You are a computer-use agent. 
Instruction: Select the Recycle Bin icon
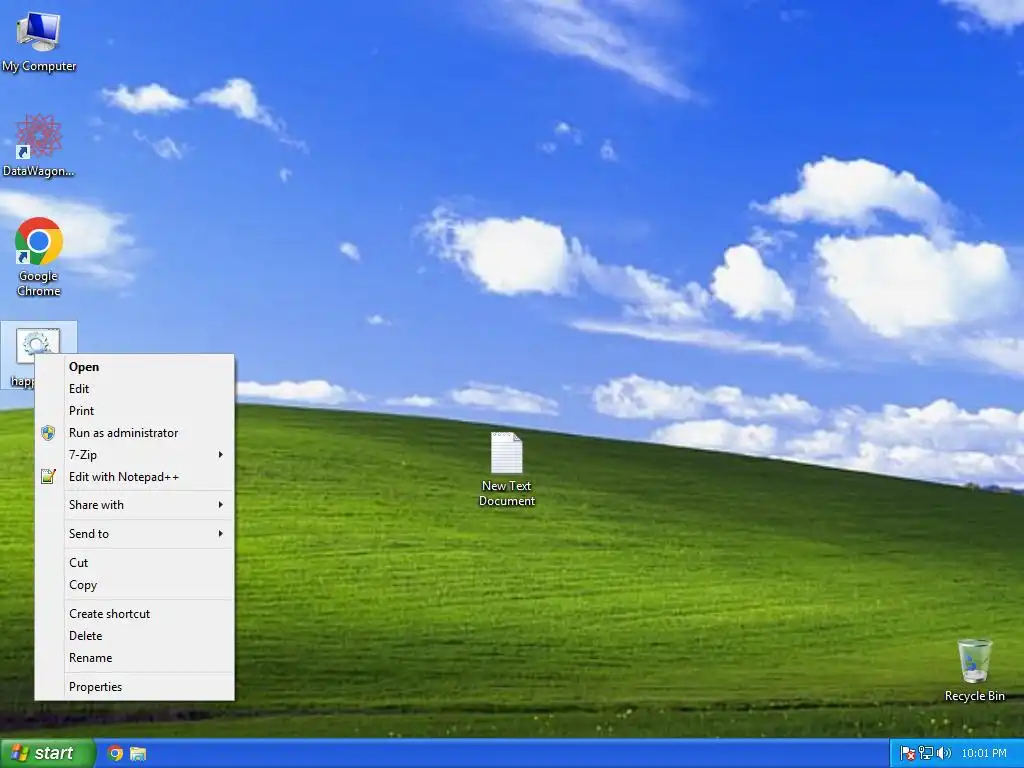974,670
